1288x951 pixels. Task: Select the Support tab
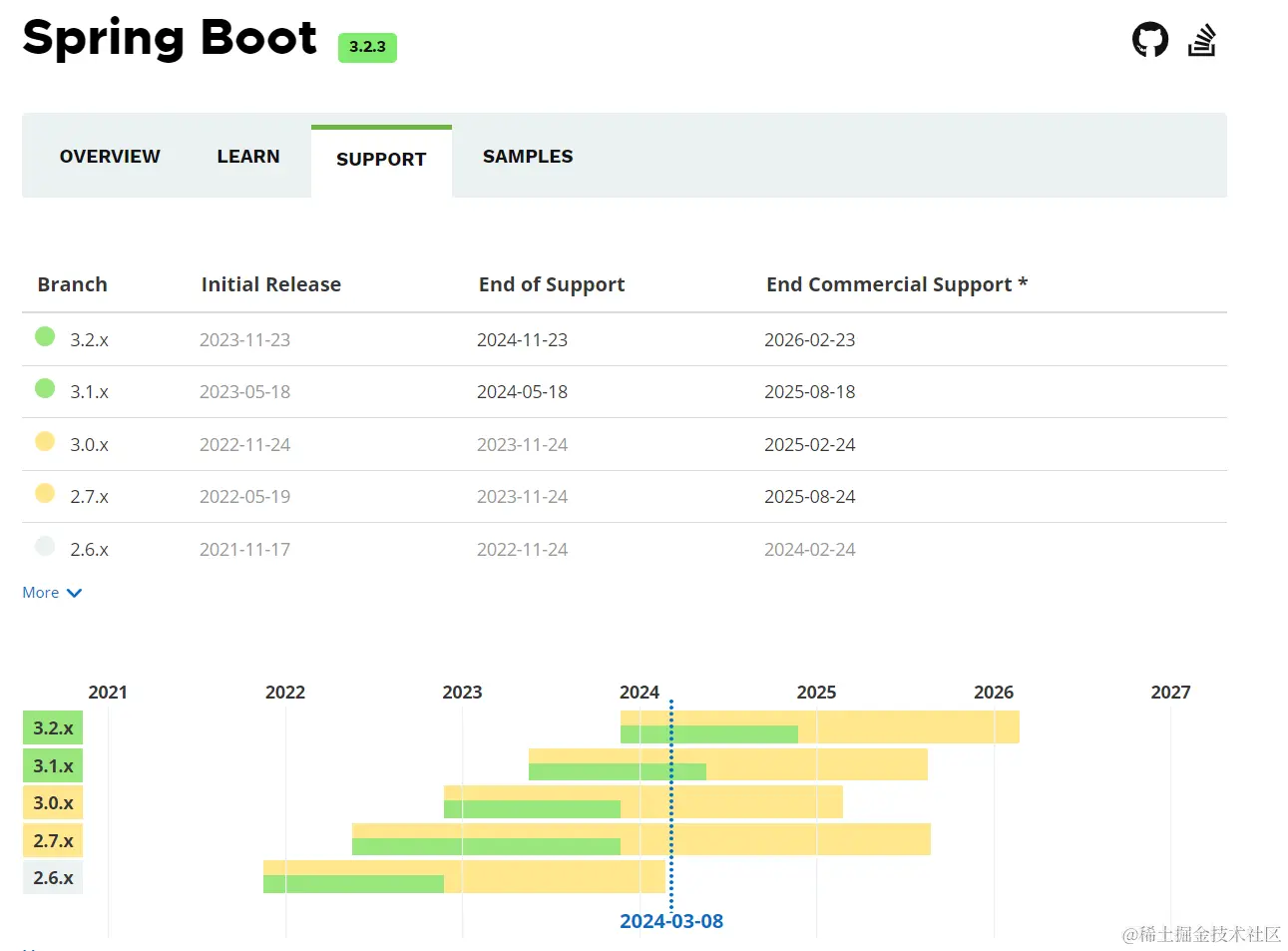pos(381,160)
